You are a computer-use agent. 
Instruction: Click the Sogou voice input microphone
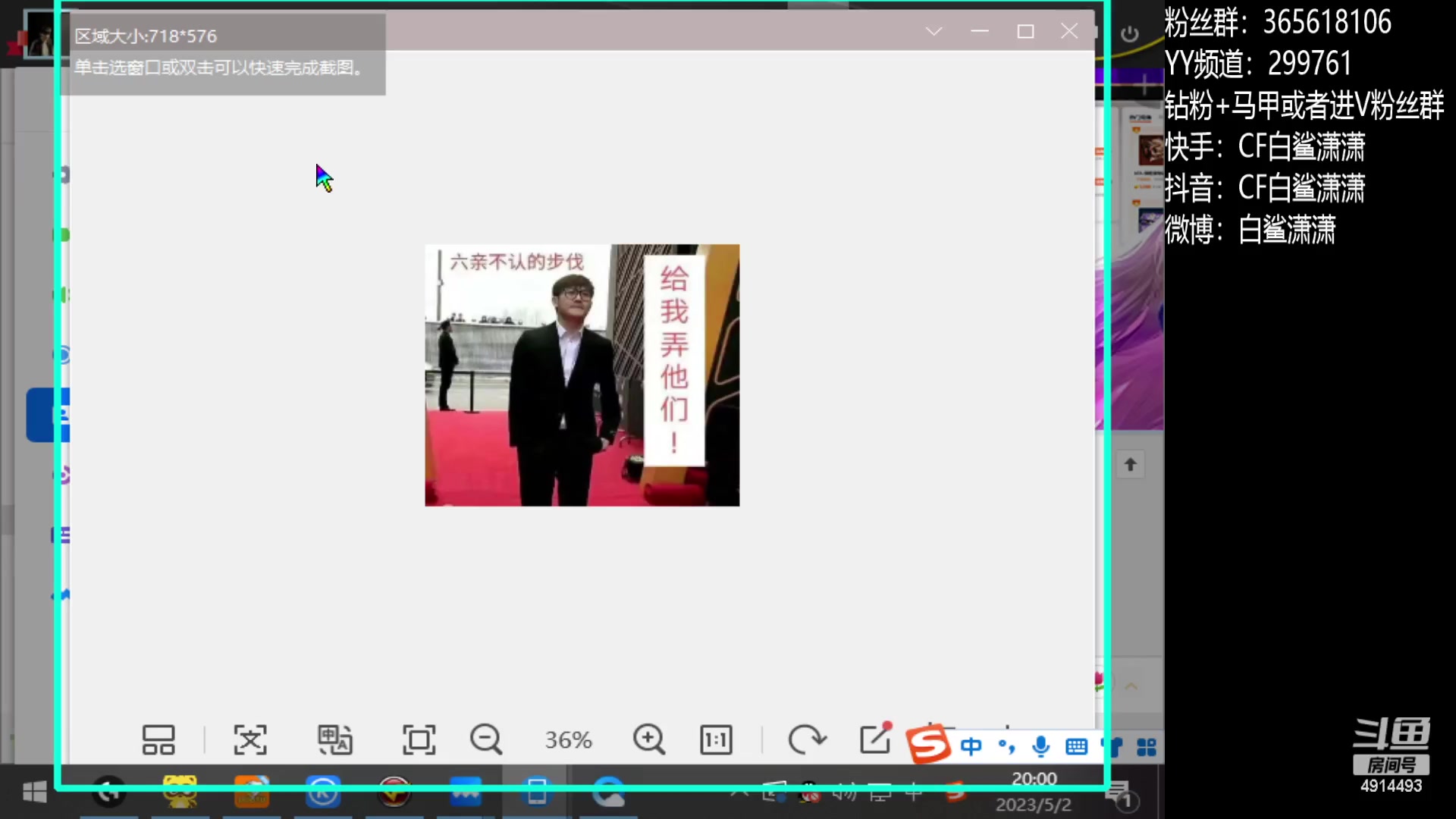click(1041, 747)
